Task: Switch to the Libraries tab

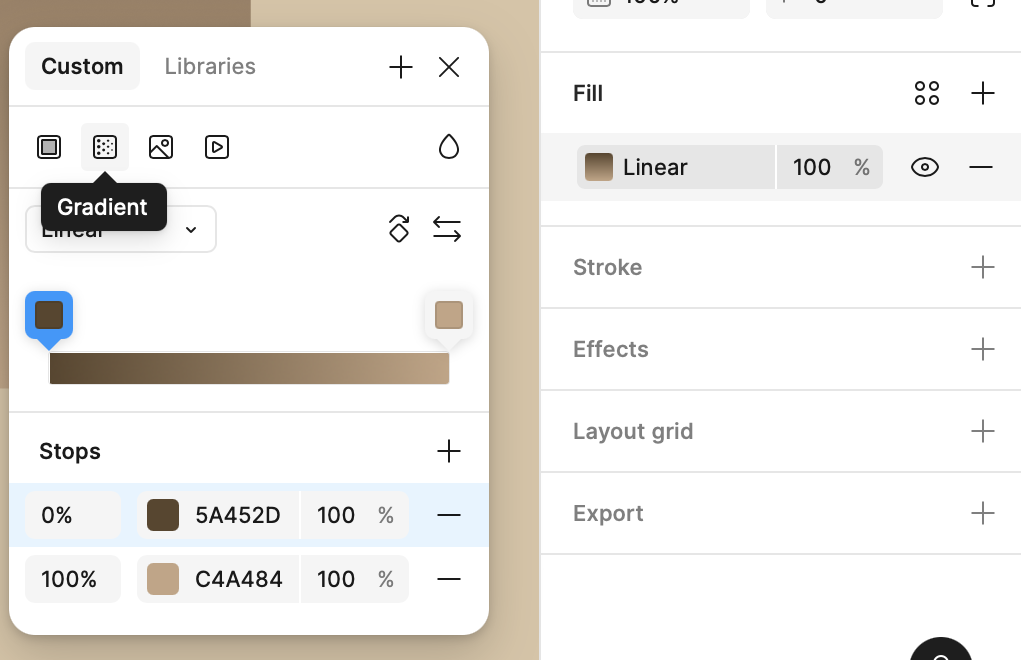Action: coord(210,66)
